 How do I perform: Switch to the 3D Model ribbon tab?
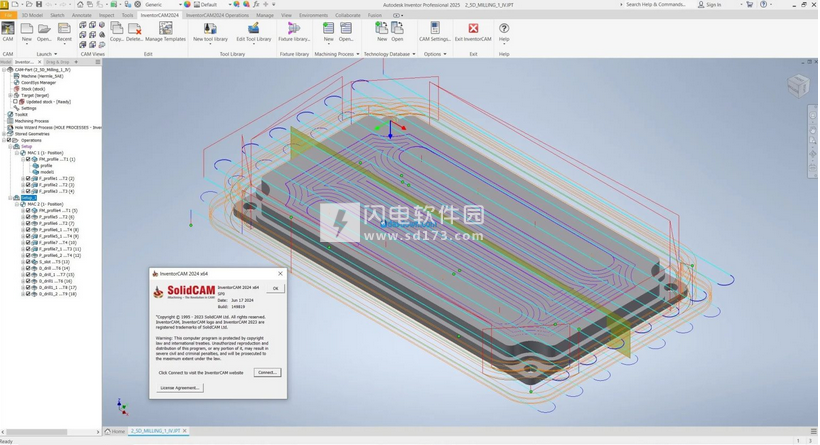coord(32,15)
